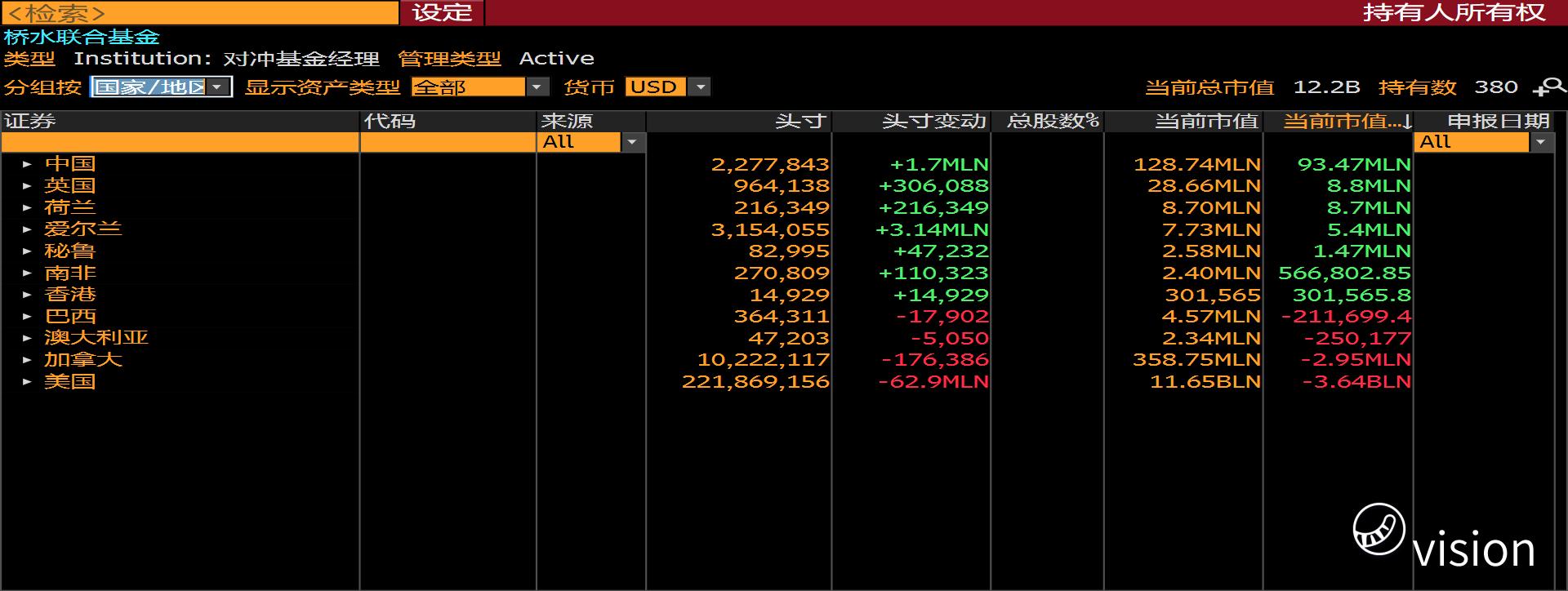Viewport: 1568px width, 591px height.
Task: Click the magnifier search icon near 持有数
Action: [1549, 87]
